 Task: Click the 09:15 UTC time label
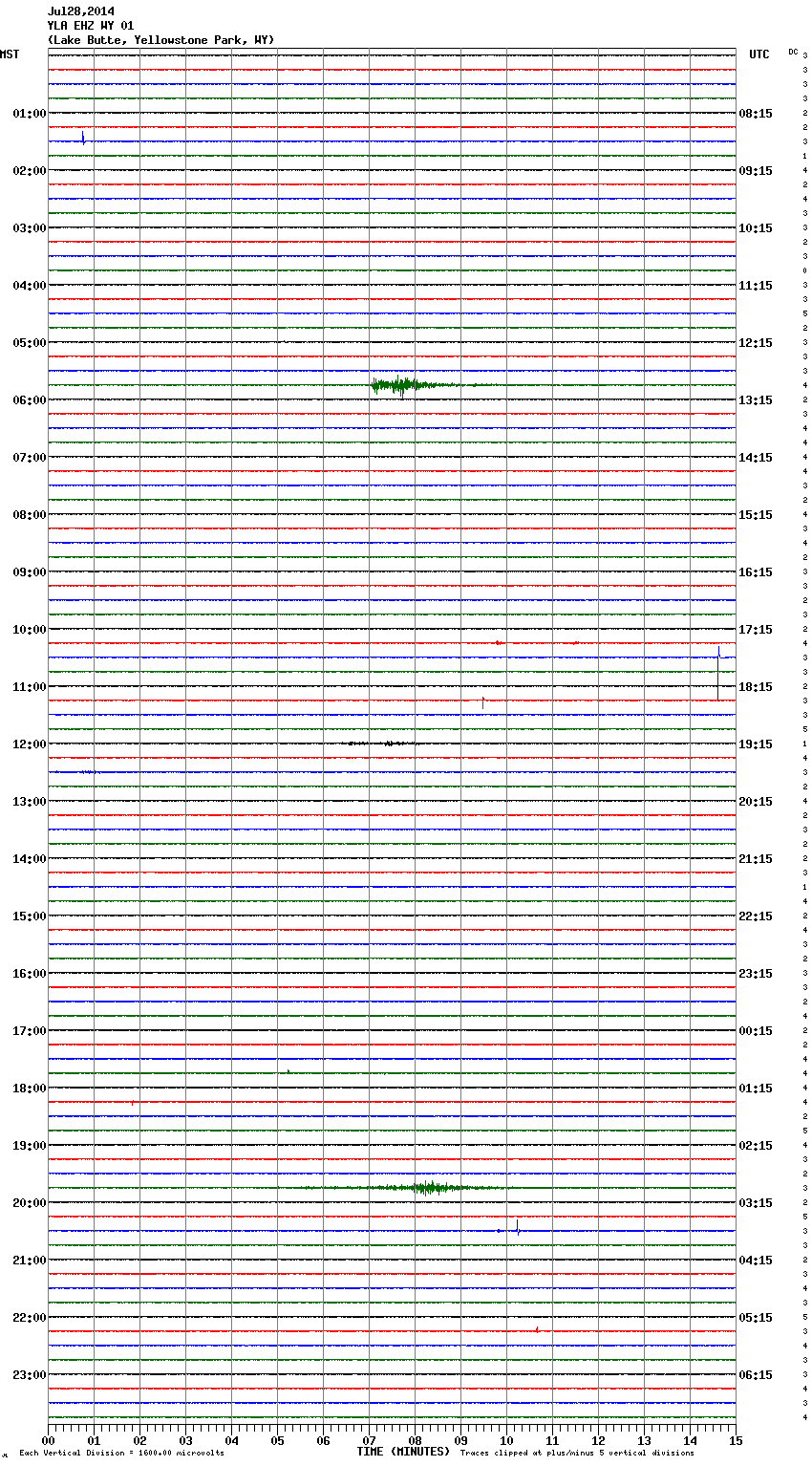coord(756,171)
